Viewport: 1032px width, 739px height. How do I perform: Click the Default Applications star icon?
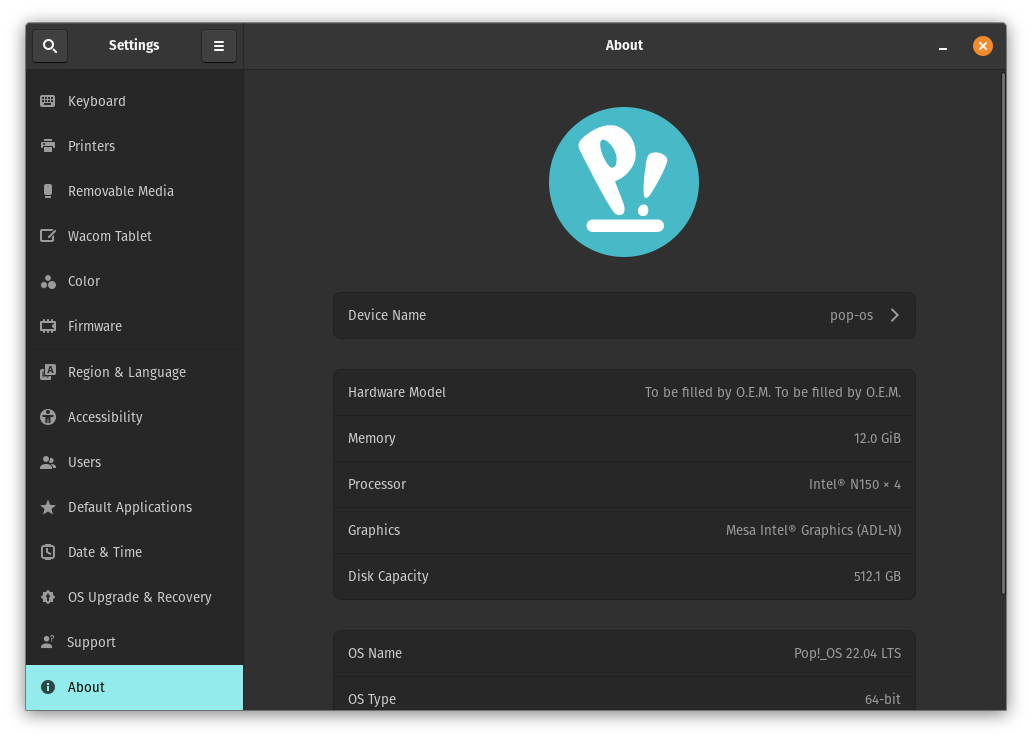(47, 507)
